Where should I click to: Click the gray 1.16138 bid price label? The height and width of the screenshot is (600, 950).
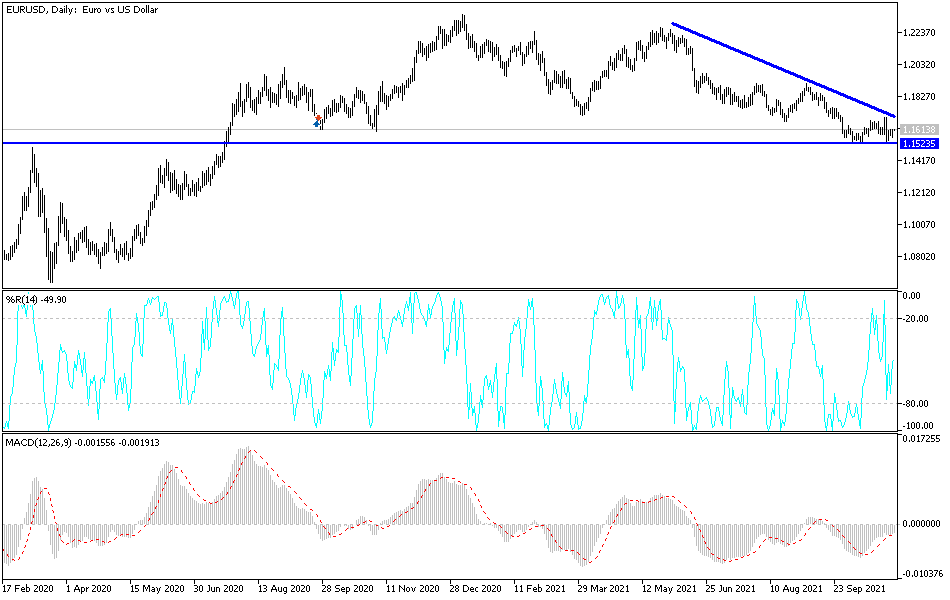(x=920, y=128)
